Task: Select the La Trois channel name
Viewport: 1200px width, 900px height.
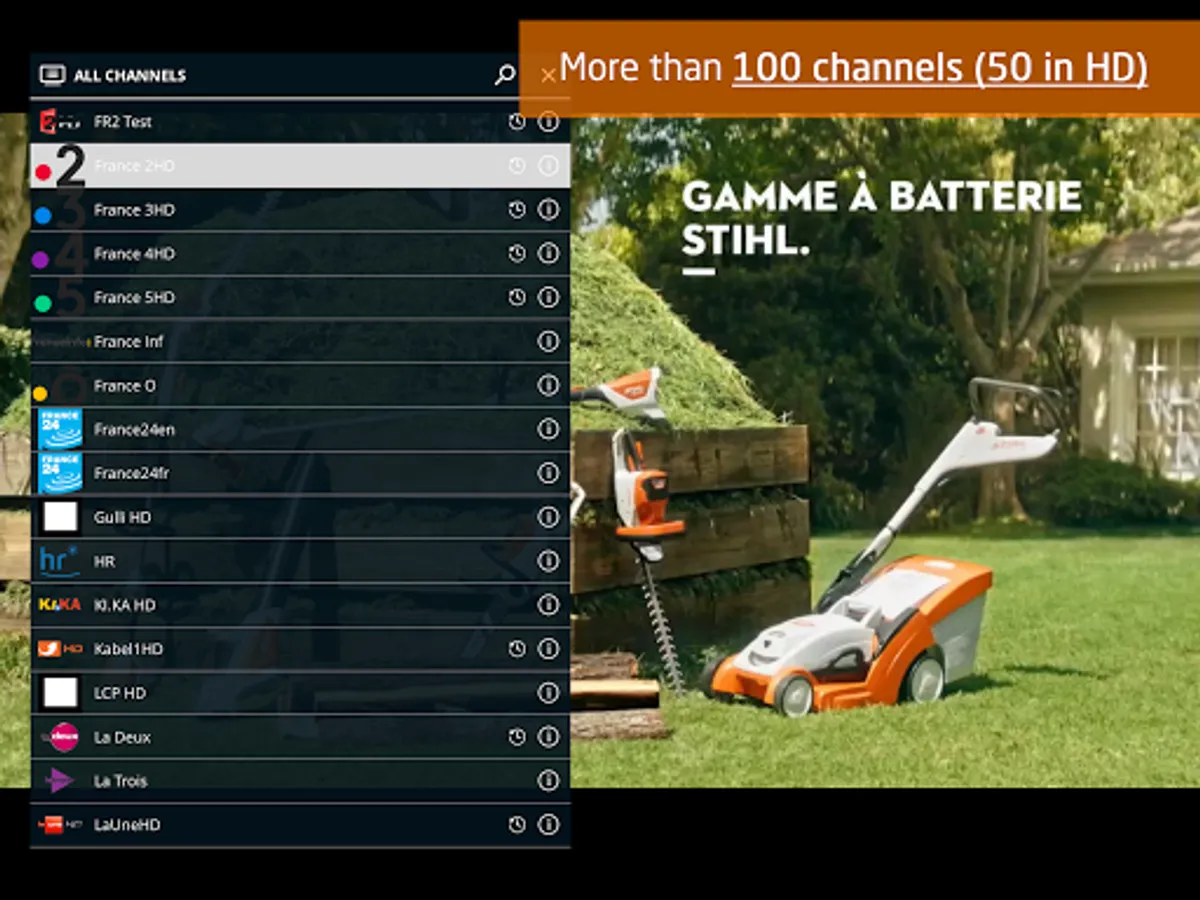Action: point(121,781)
